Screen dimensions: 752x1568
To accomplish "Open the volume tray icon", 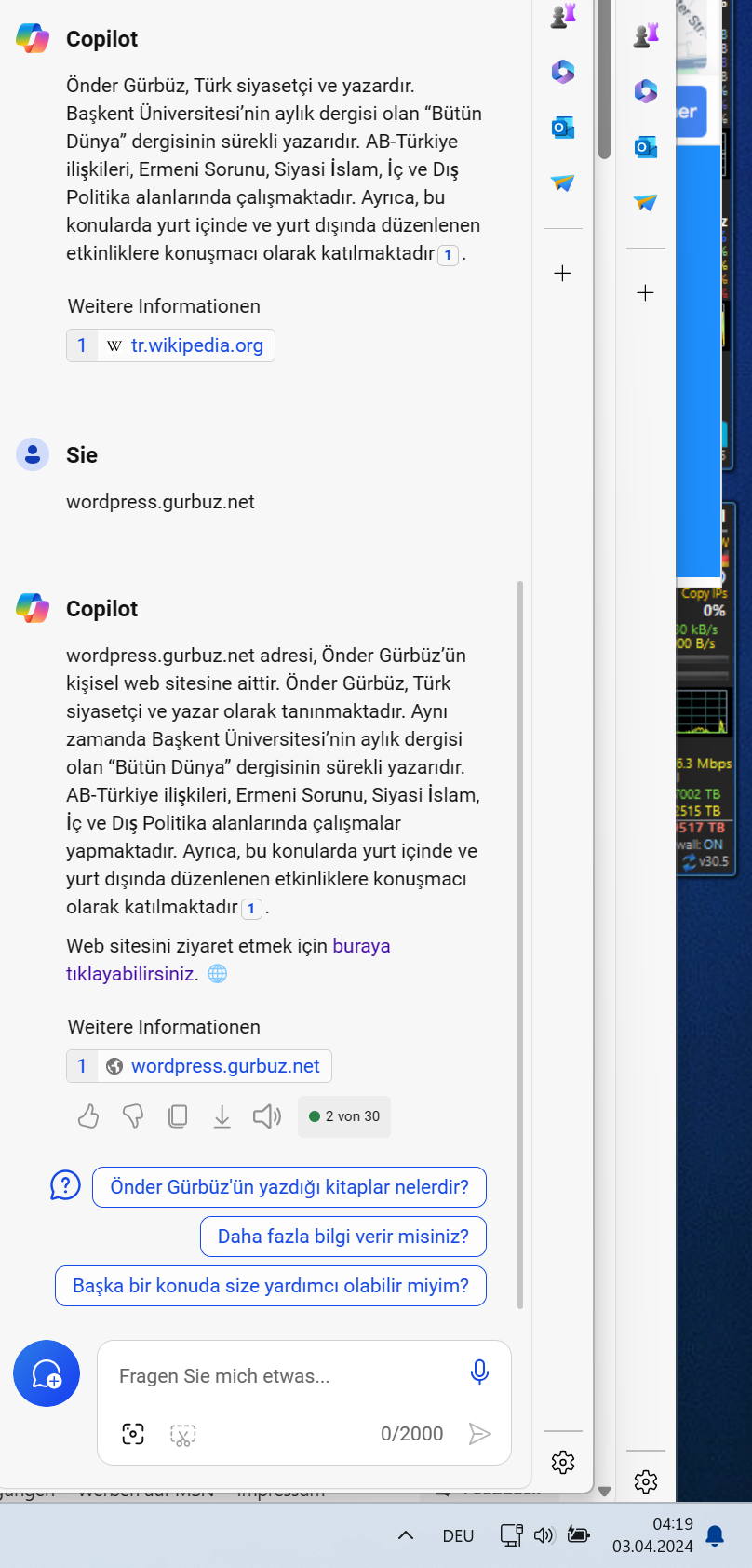I will (544, 1535).
